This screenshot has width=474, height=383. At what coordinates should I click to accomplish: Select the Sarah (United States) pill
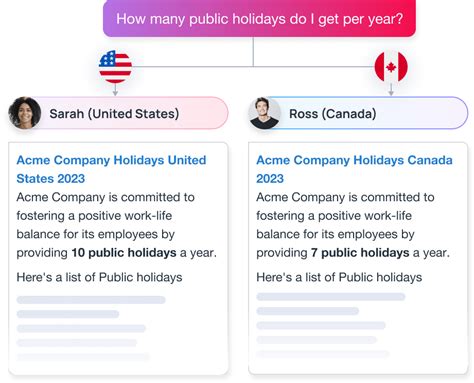click(119, 113)
